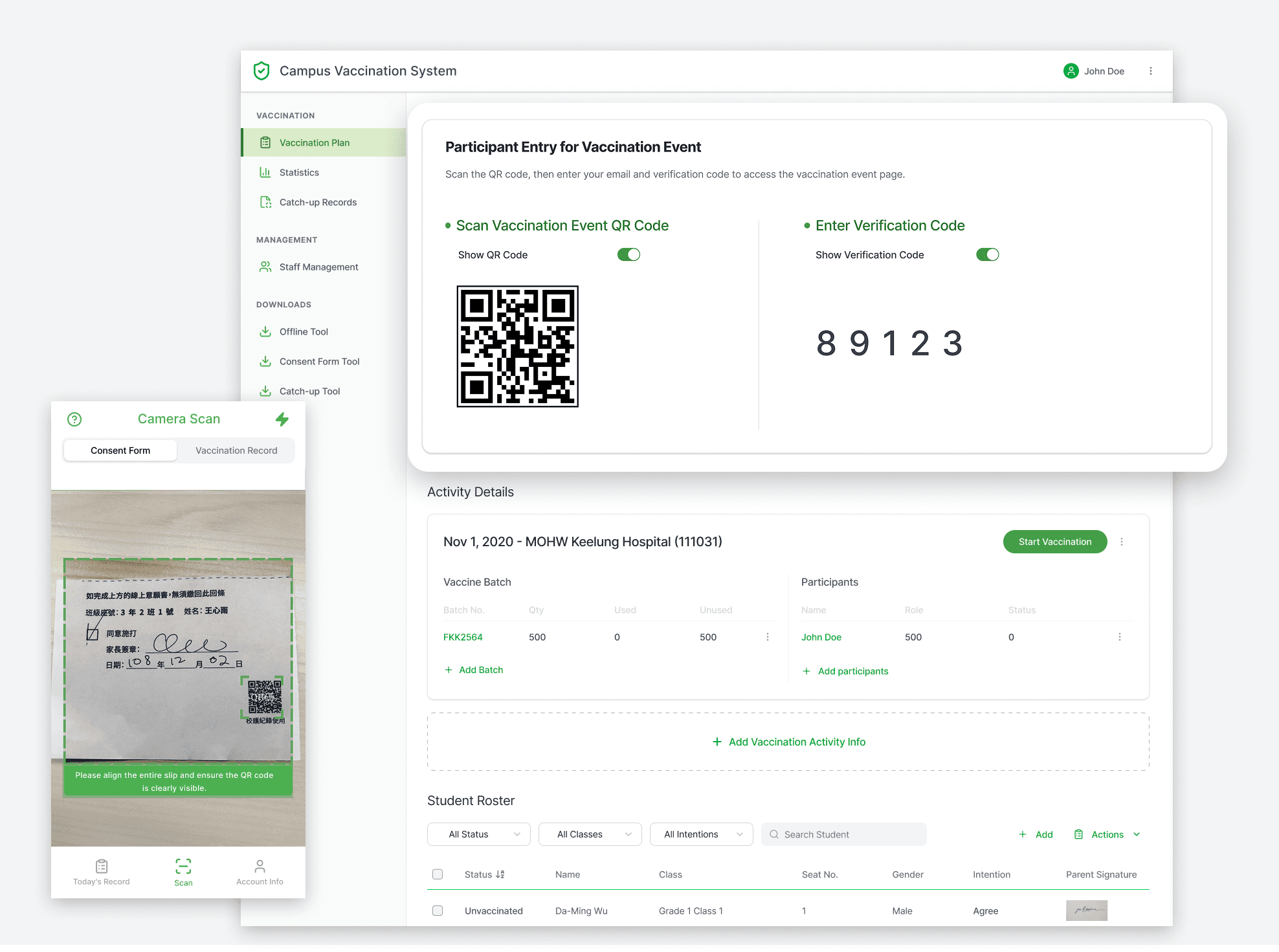The image size is (1279, 952).
Task: Click more options for batch FKK2564
Action: coord(768,637)
